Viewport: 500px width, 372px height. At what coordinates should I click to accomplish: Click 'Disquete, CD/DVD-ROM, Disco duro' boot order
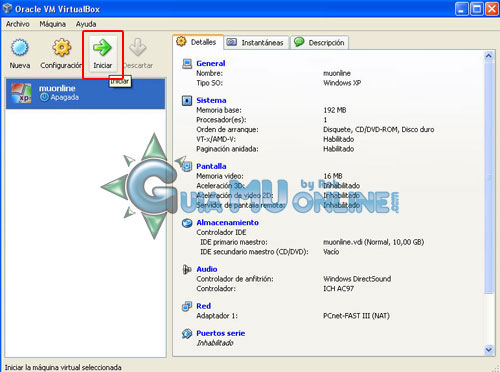click(x=379, y=129)
